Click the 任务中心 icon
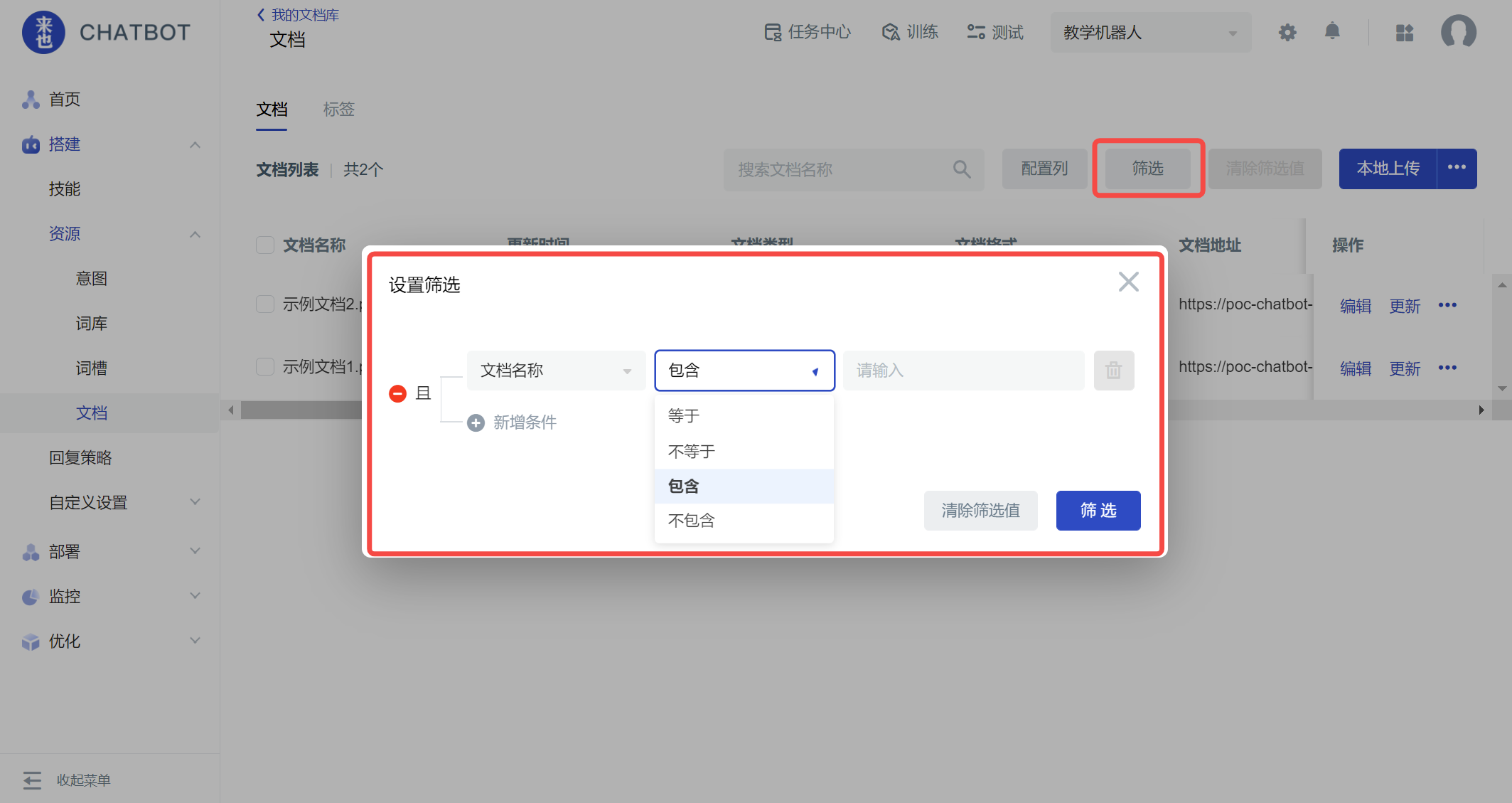 tap(773, 32)
